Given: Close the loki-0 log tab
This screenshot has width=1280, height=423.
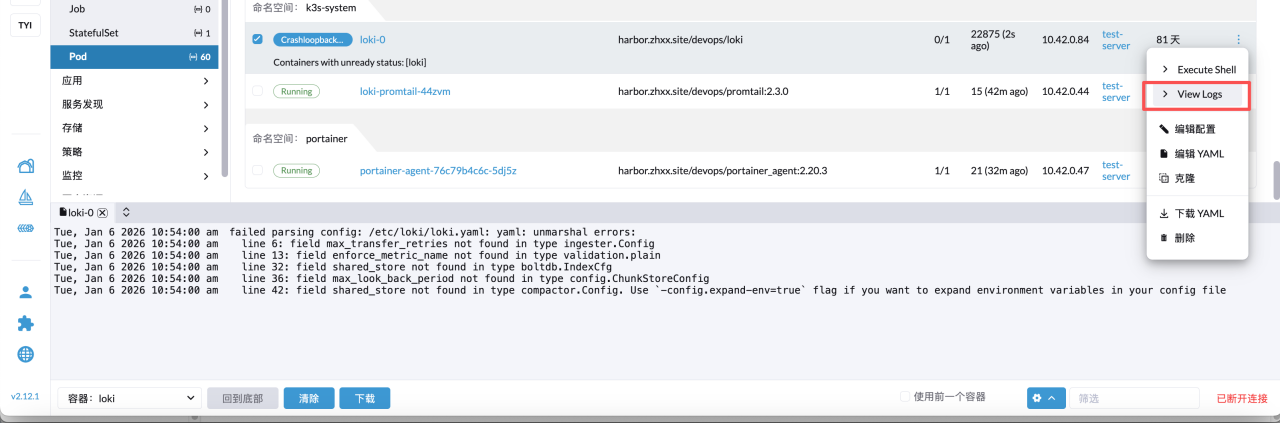Looking at the screenshot, I should [102, 213].
